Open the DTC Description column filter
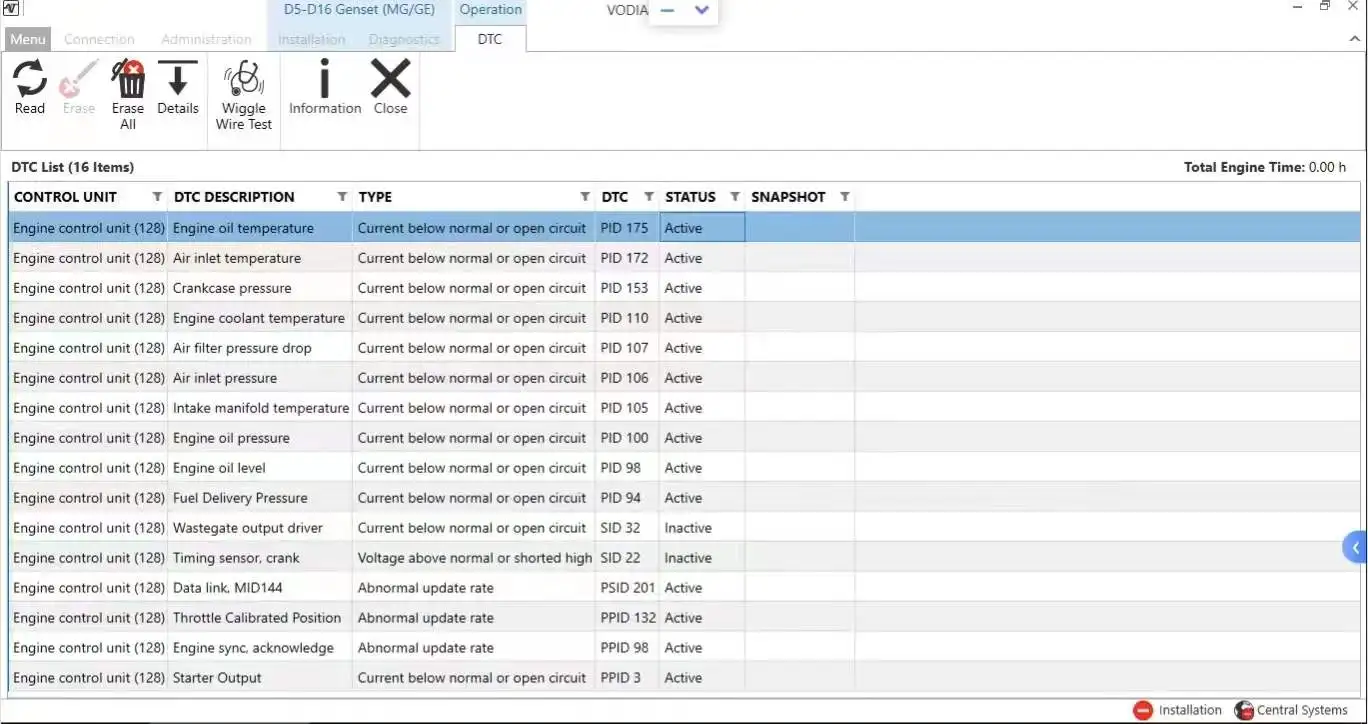 (x=342, y=197)
